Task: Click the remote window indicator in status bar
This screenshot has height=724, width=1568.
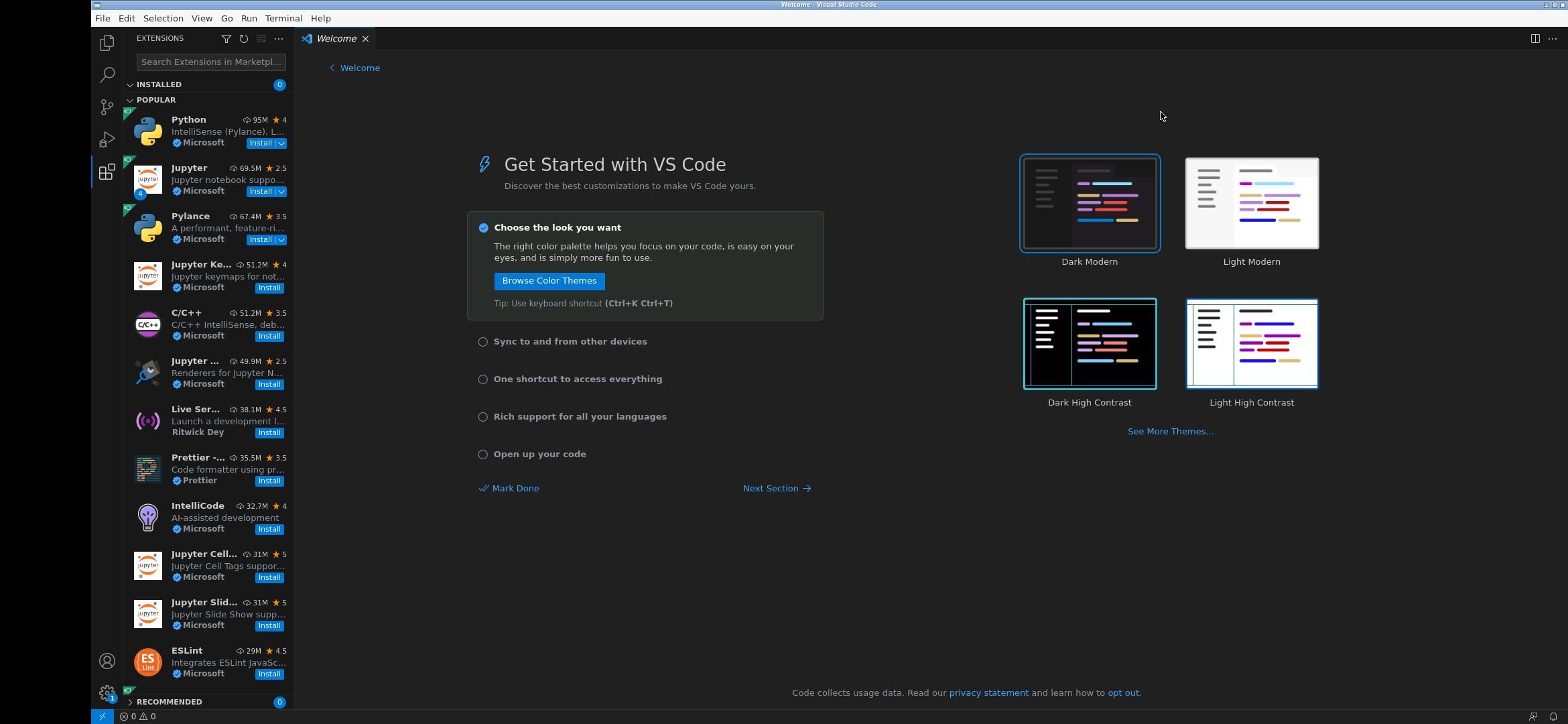Action: point(102,717)
